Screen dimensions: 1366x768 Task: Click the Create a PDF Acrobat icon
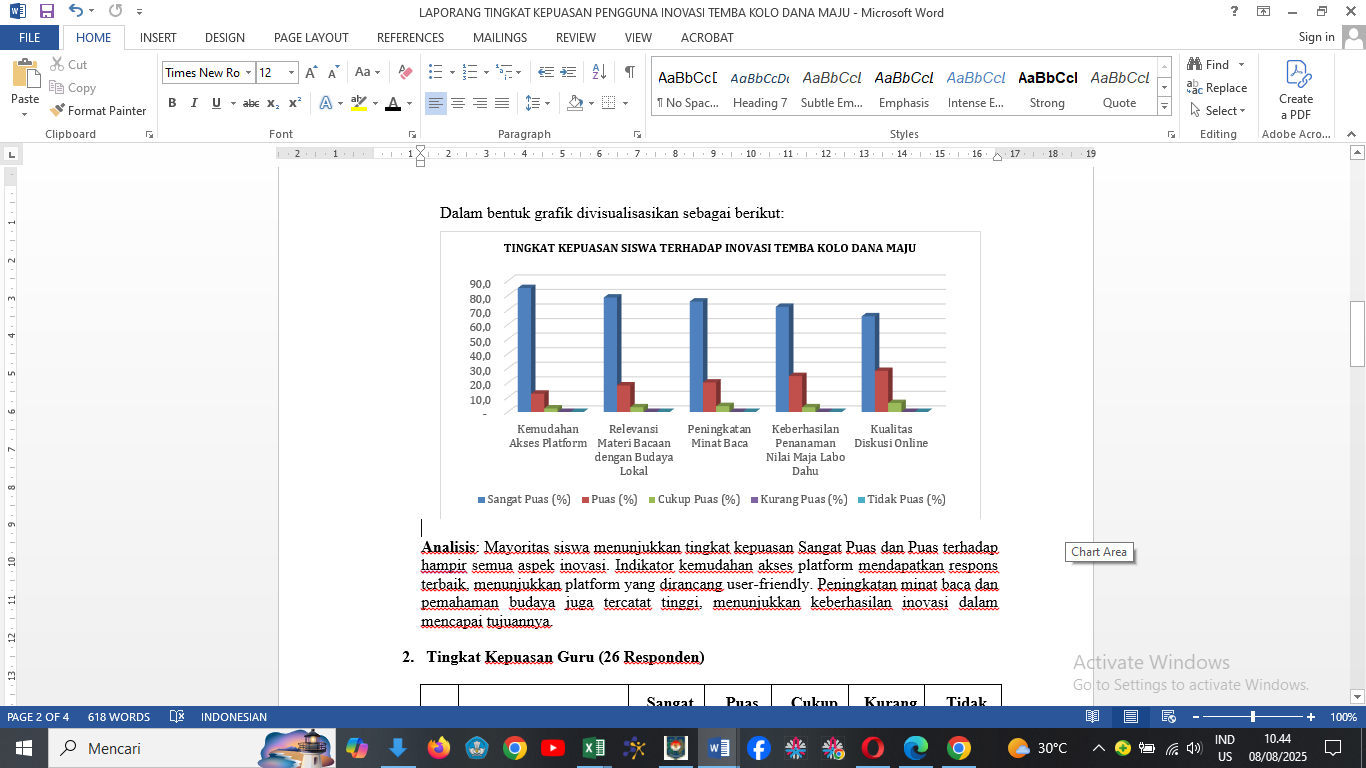coord(1296,90)
